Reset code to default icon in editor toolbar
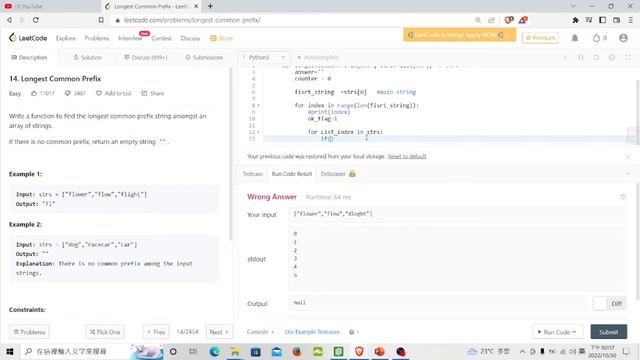Image resolution: width=640 pixels, height=360 pixels. pos(596,58)
